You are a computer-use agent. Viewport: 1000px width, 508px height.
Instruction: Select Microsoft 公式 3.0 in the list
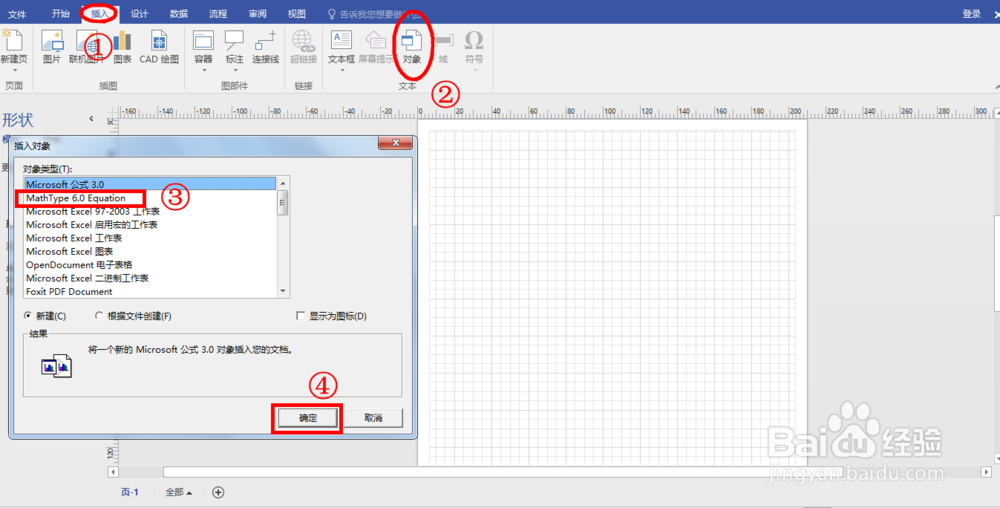click(150, 184)
